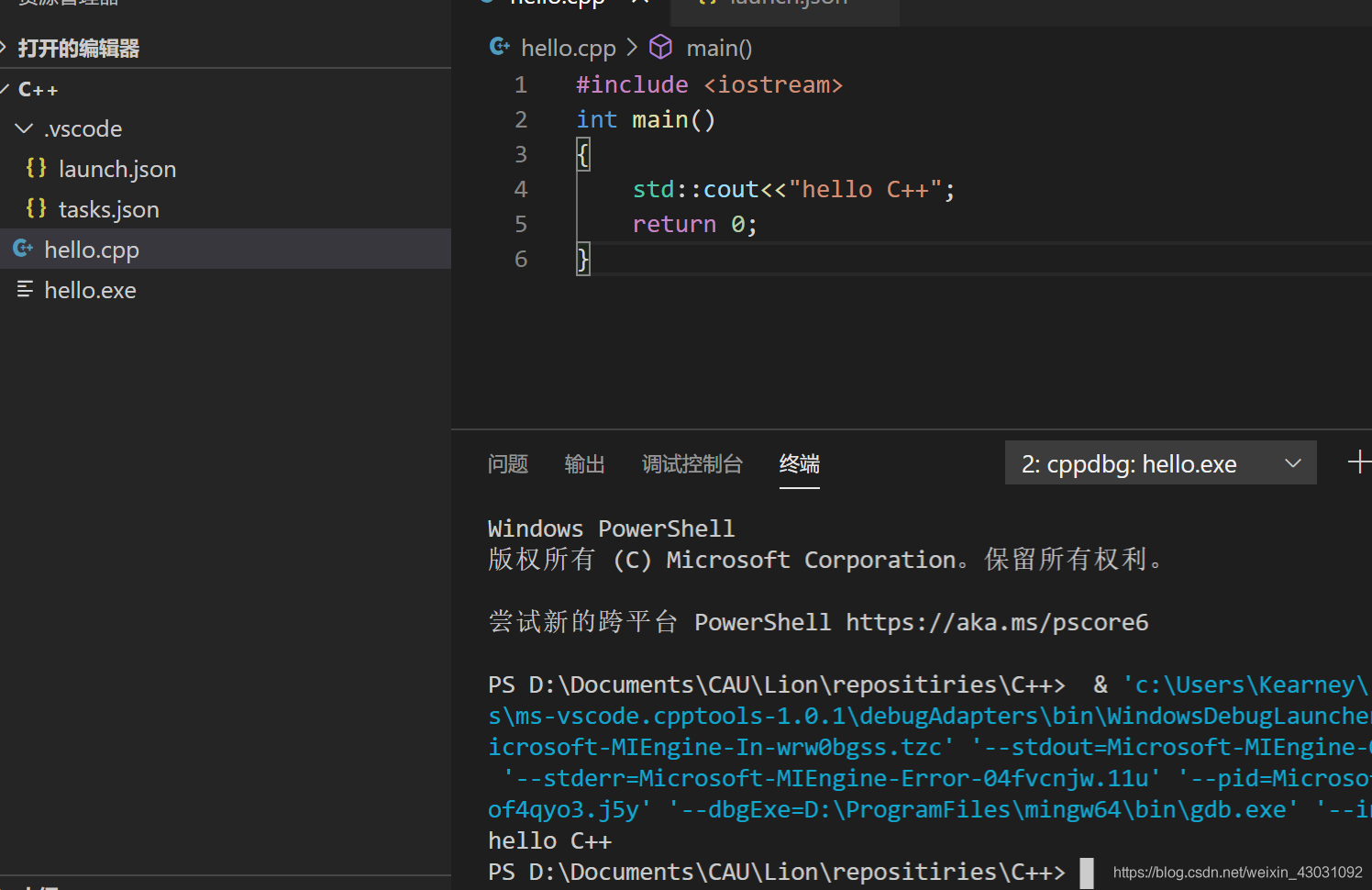Click the C++ icon in the breadcrumb
Viewport: 1372px width, 890px height.
point(500,46)
